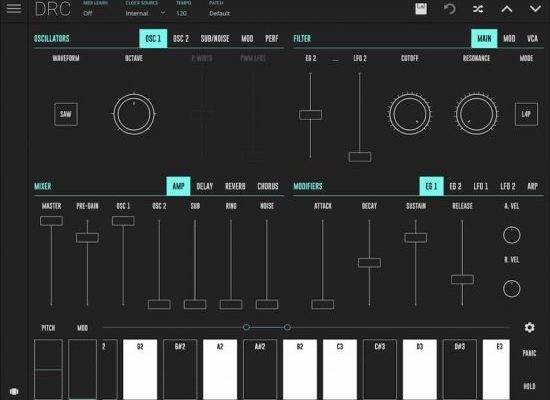Image resolution: width=550 pixels, height=400 pixels.
Task: Click the DECAY slider handle
Action: pos(369,262)
